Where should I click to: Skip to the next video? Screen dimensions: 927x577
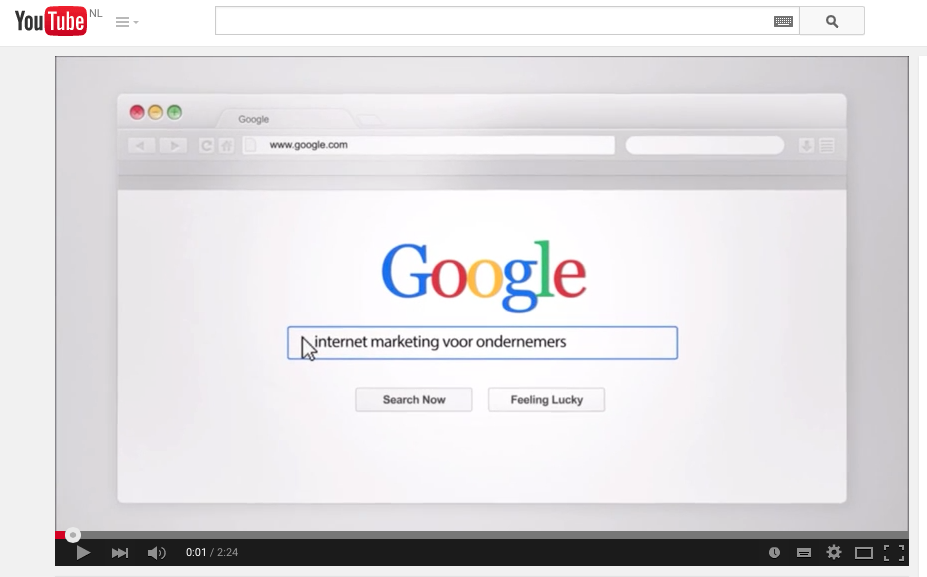click(x=119, y=553)
